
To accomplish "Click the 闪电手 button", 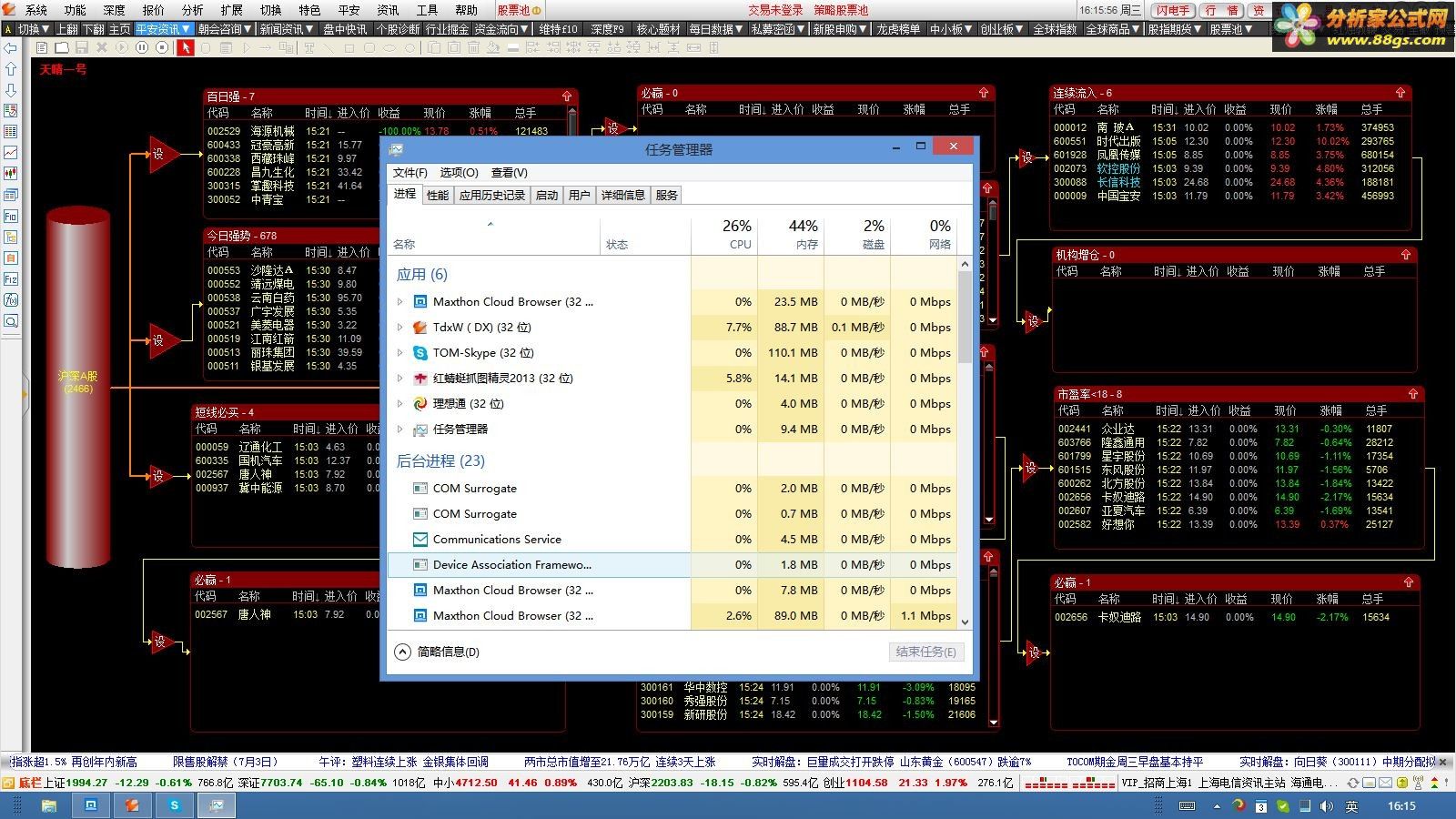I will click(1173, 10).
